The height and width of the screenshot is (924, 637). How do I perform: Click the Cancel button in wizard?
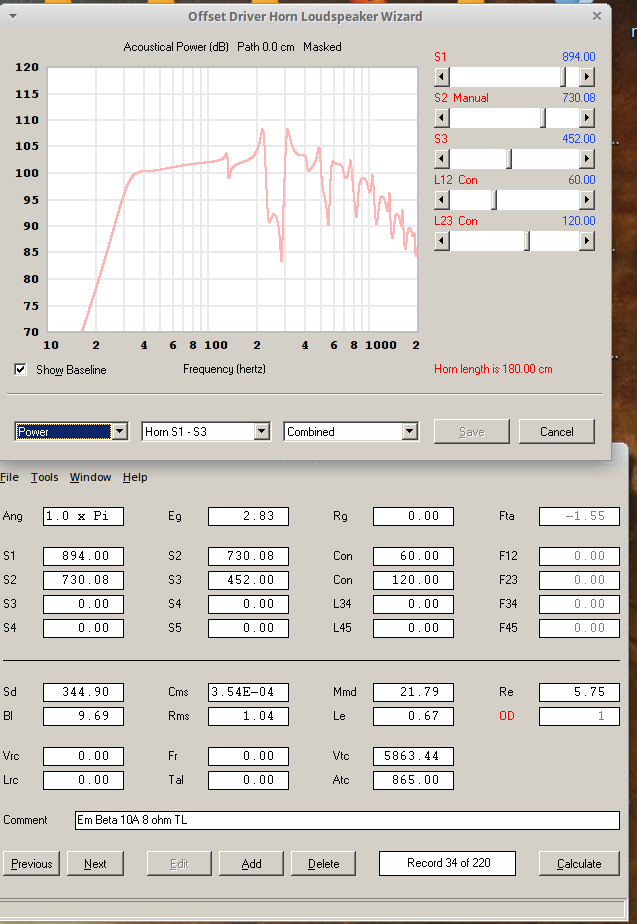(557, 431)
